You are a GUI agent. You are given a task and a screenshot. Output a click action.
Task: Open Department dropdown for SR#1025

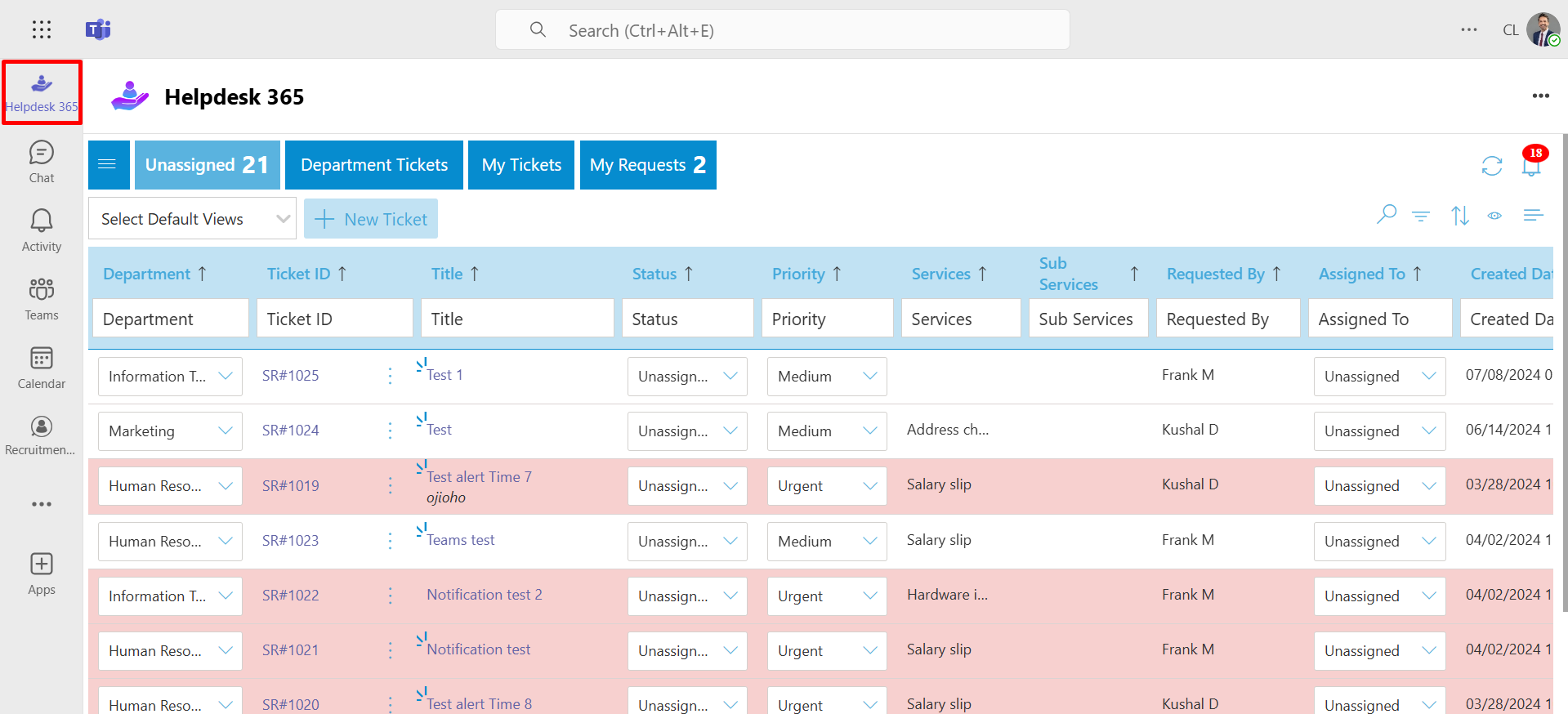coord(170,377)
